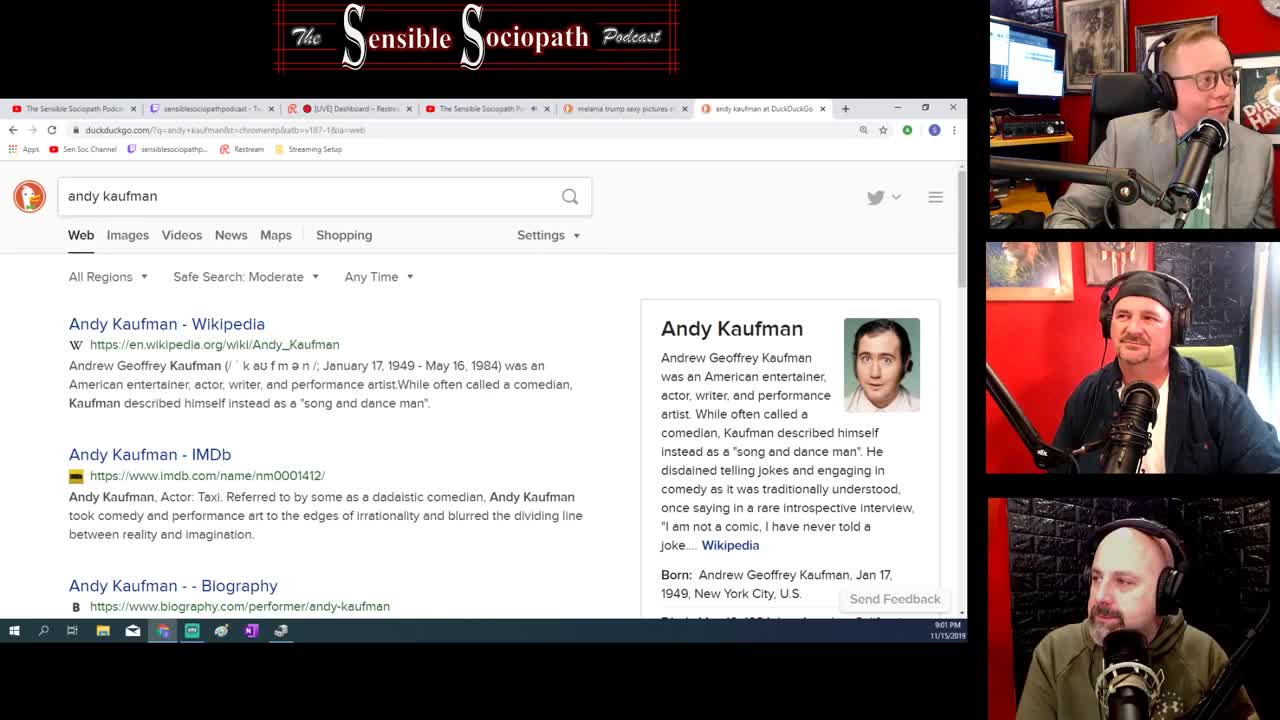Image resolution: width=1280 pixels, height=720 pixels.
Task: Click the imdb.com nm0001412 URL
Action: (207, 476)
